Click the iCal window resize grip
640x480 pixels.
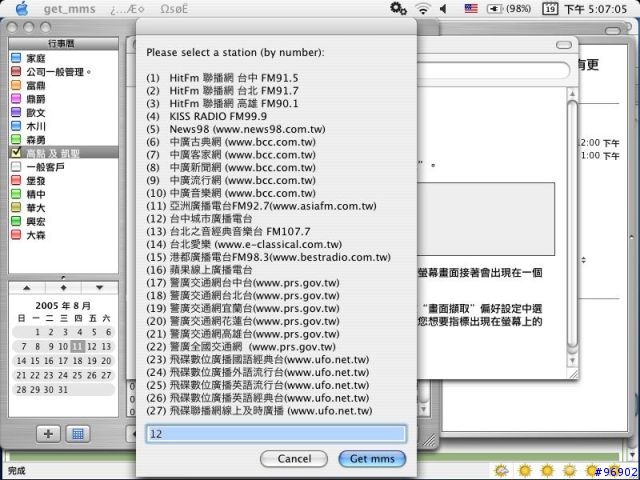(429, 440)
